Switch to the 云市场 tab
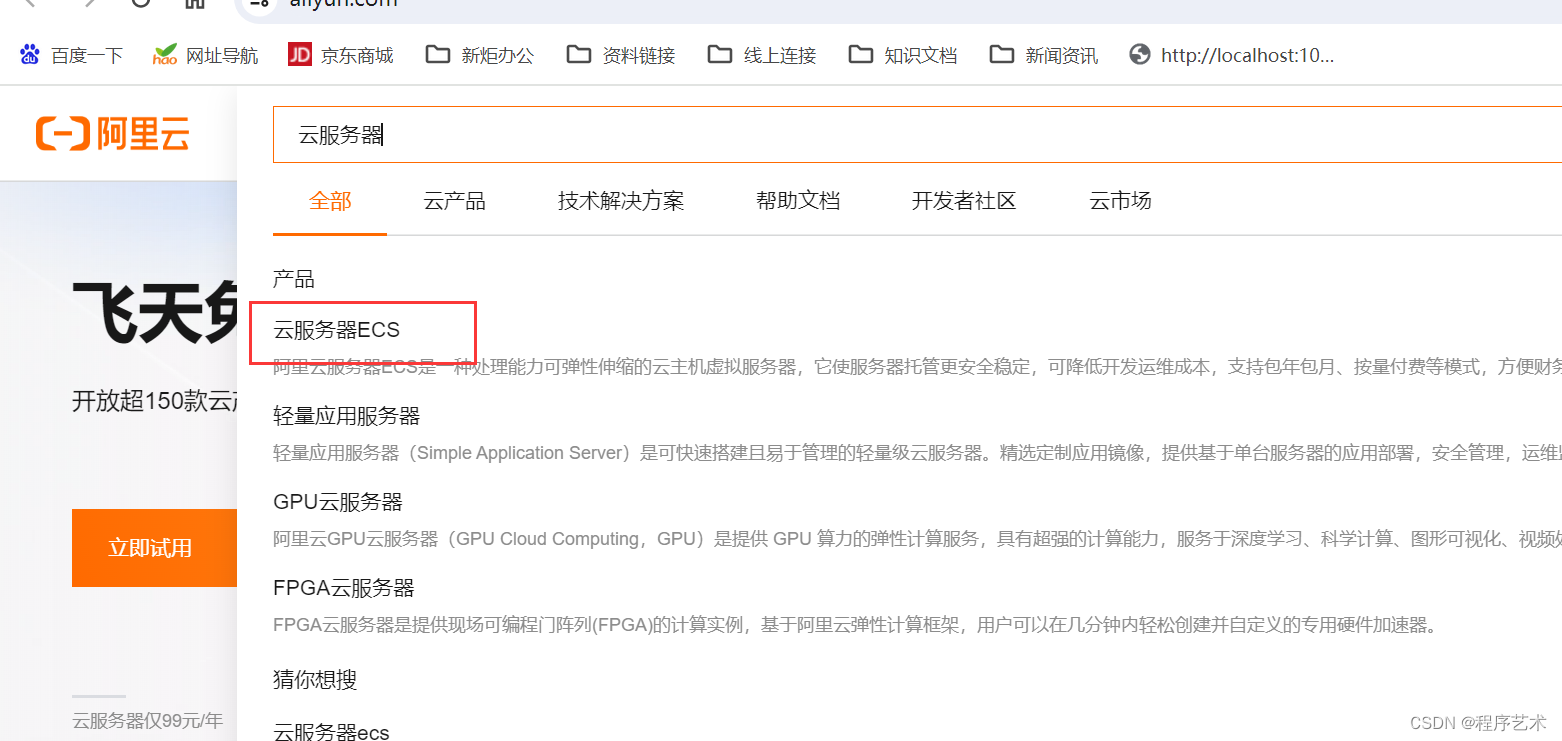Screen dimensions: 1562x741 1120,201
